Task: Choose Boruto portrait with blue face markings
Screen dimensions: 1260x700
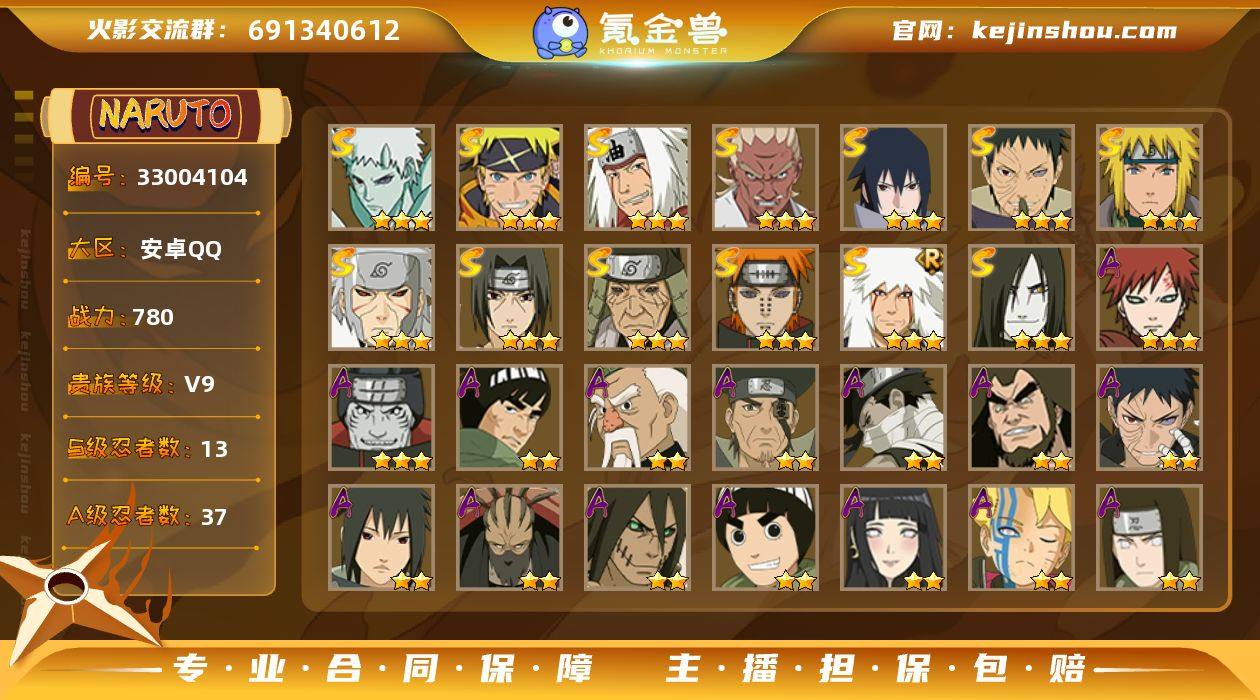Action: tap(1021, 537)
